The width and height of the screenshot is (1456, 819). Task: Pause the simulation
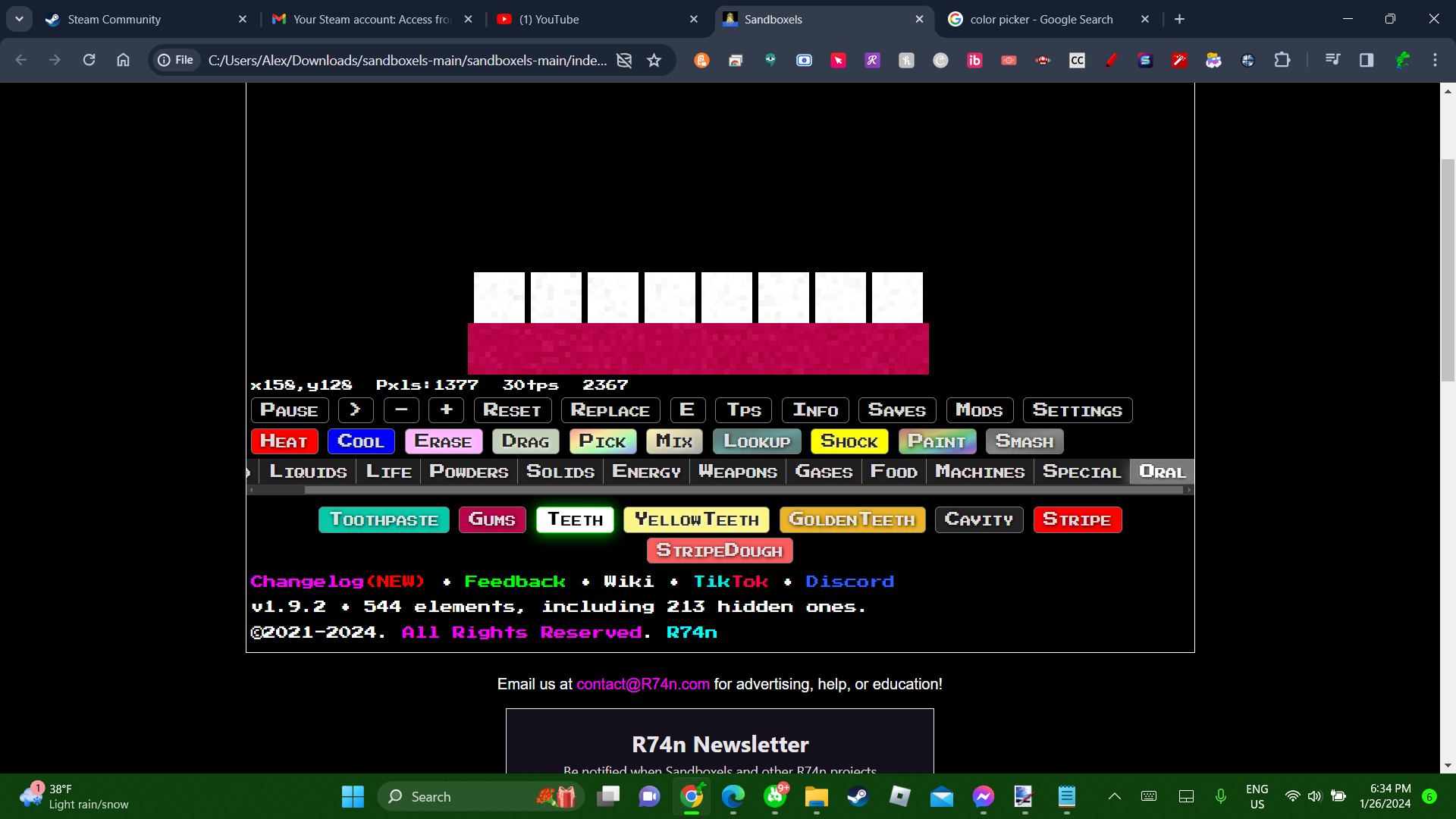(x=289, y=410)
